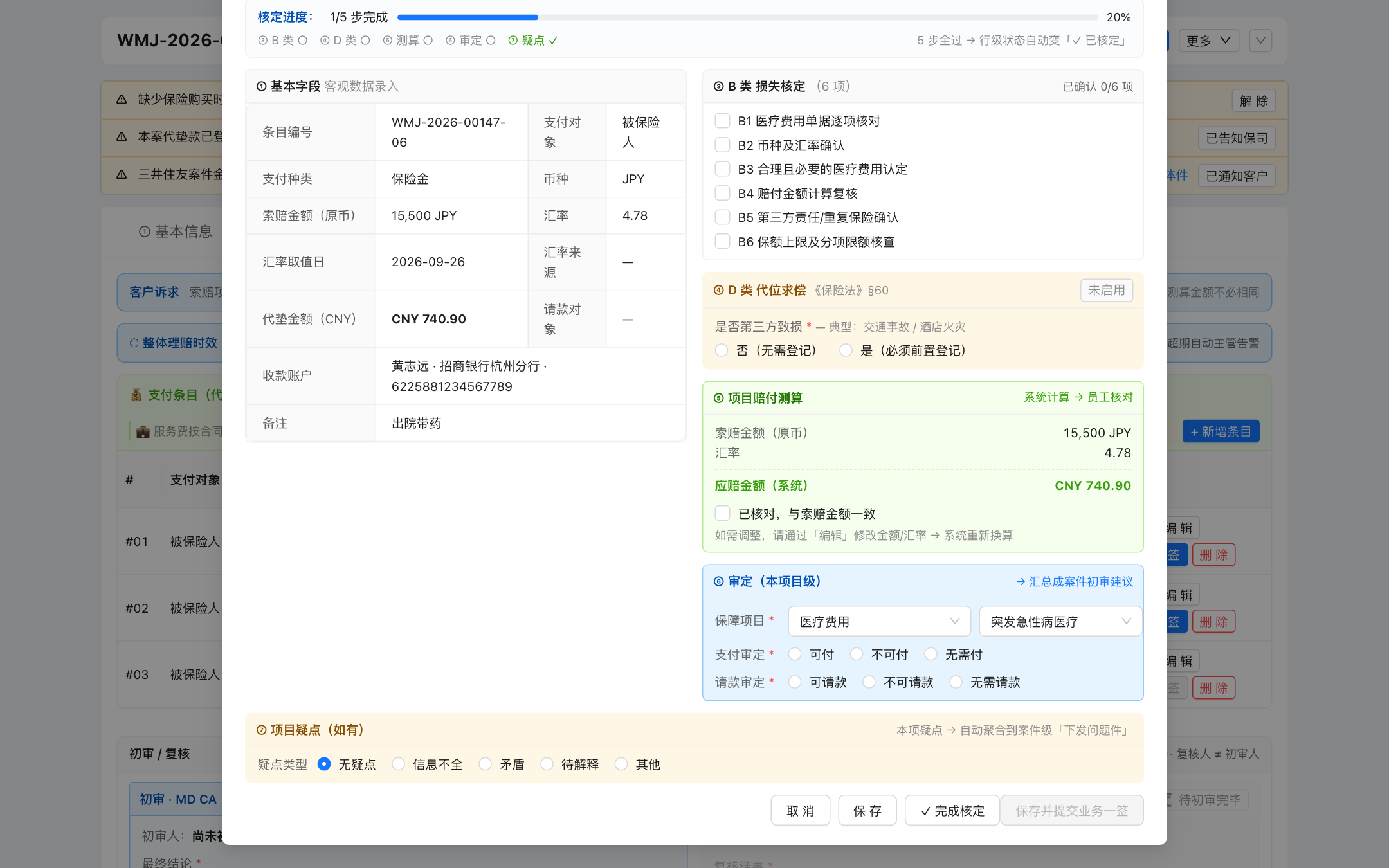Select 矛盾 doubt type
The width and height of the screenshot is (1389, 868).
[x=486, y=764]
